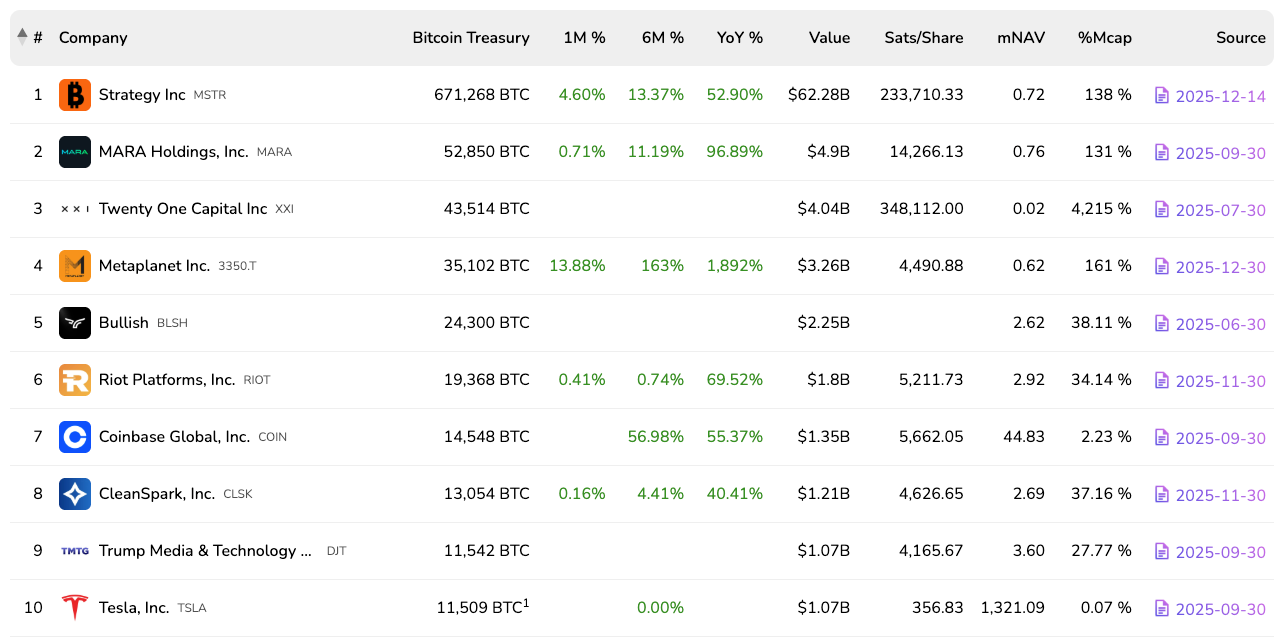Open the document icon beside 2025-12-14
This screenshot has height=637, width=1285.
tap(1161, 95)
